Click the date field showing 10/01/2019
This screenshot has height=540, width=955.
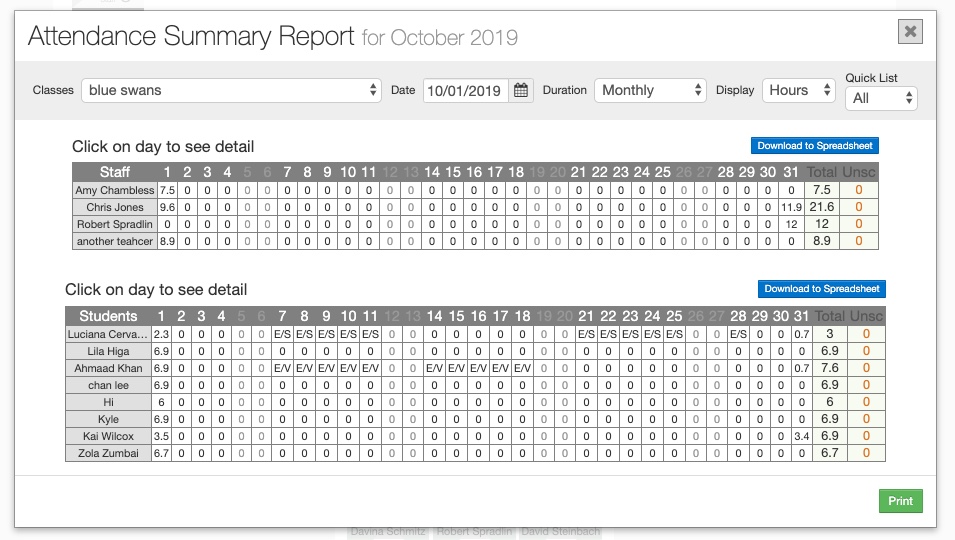point(466,90)
